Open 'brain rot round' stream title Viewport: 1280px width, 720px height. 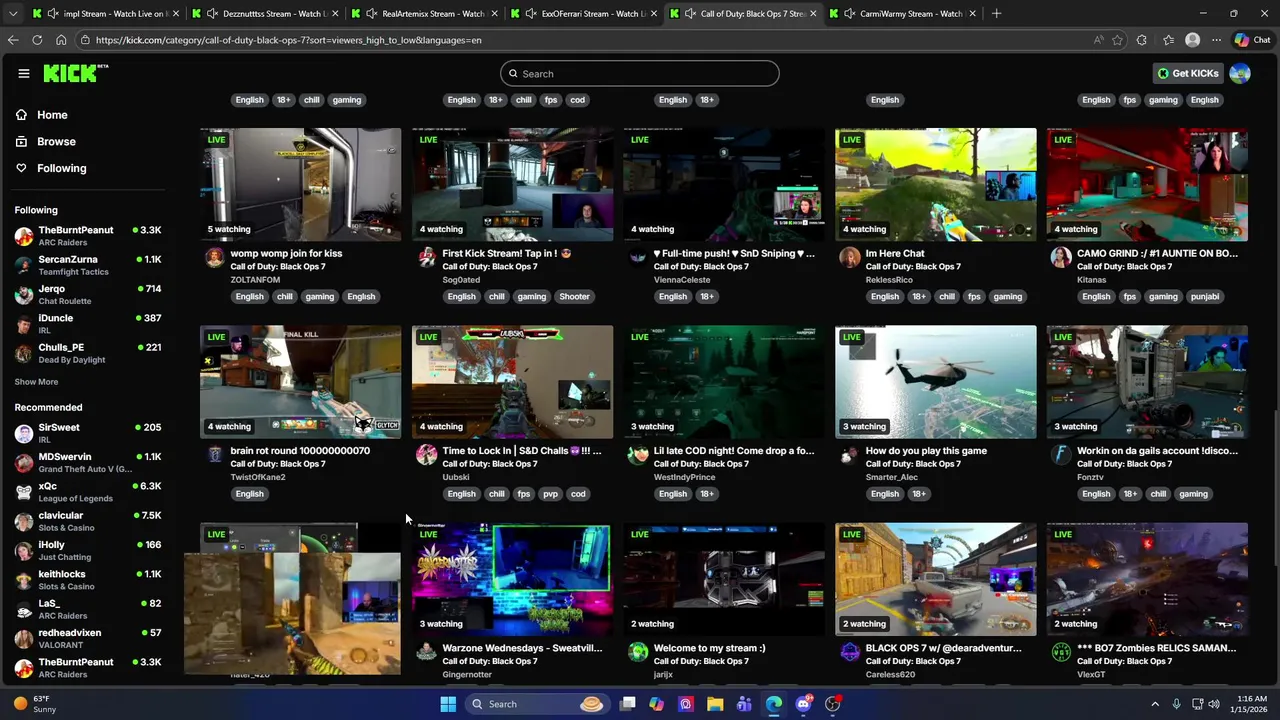coord(300,451)
